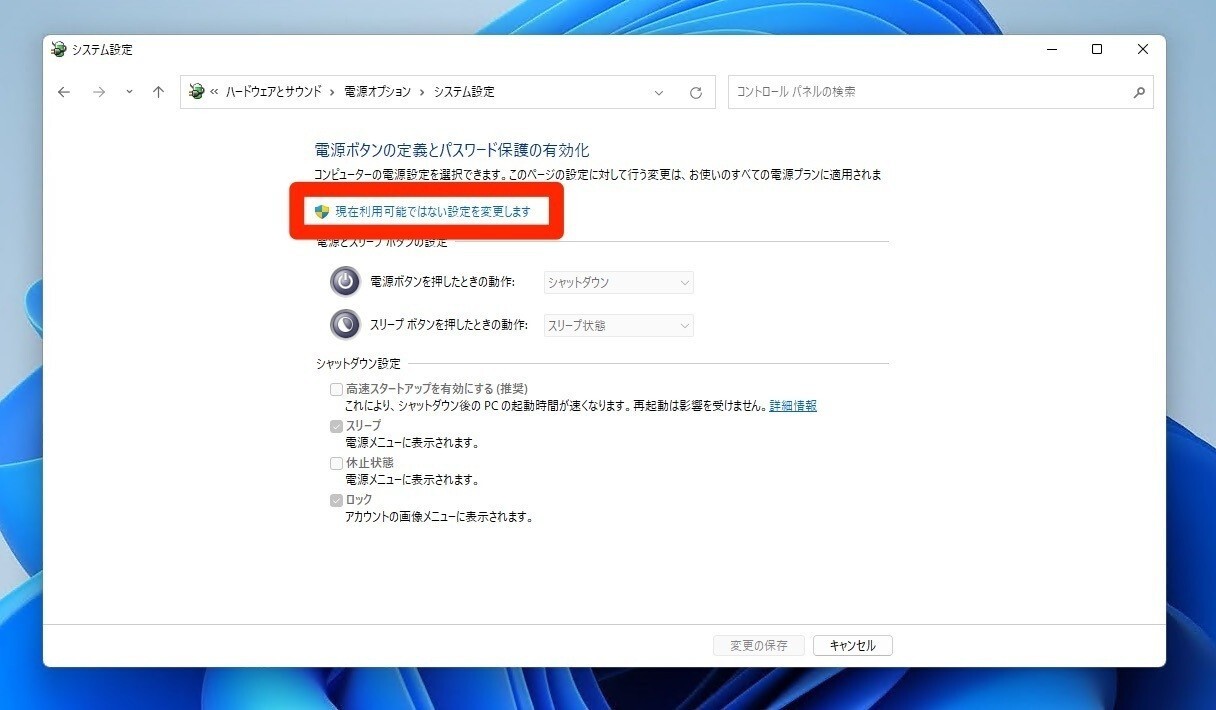1216x710 pixels.
Task: Click the UAC shield icon
Action: click(322, 211)
